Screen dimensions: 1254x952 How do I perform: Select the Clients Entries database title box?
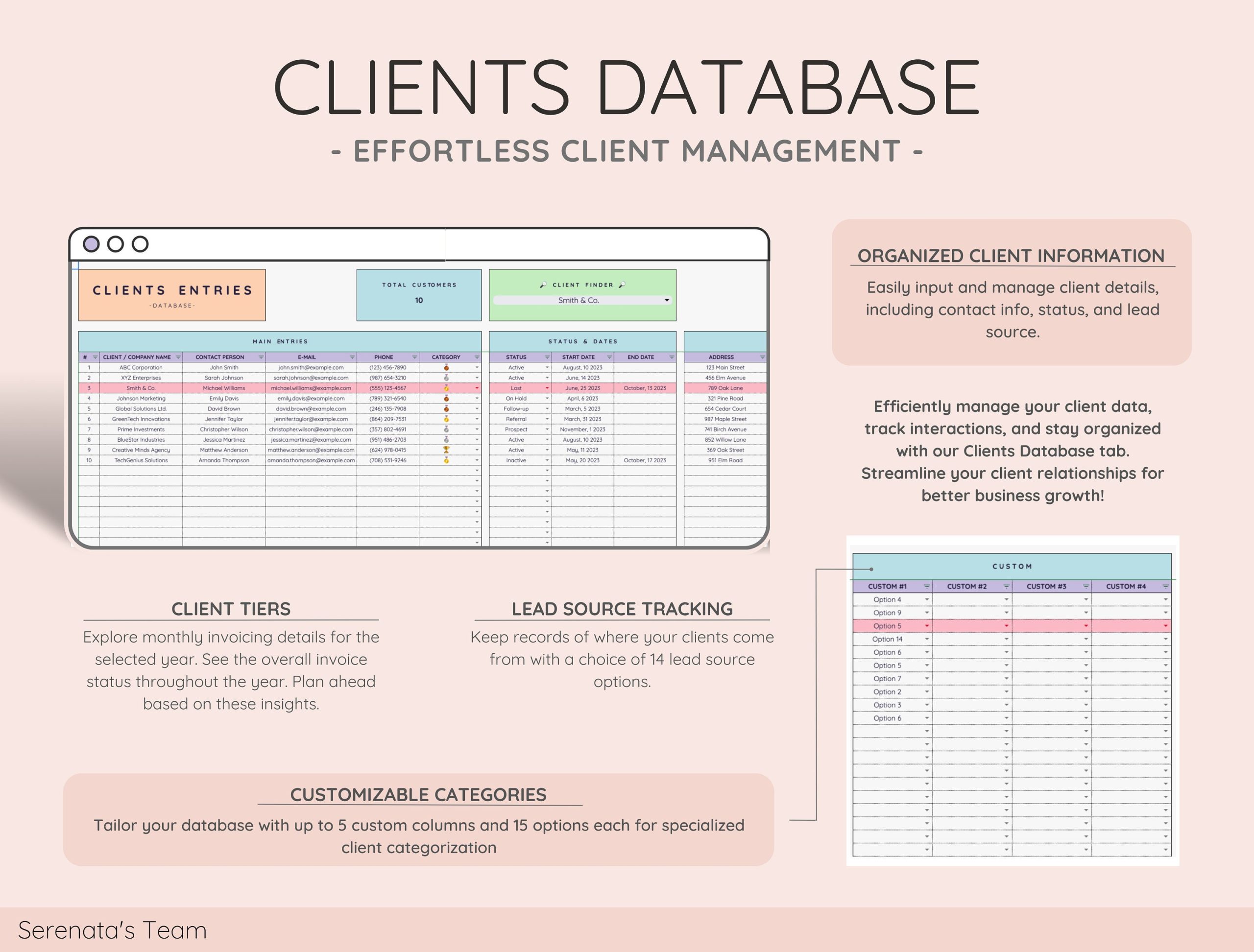172,295
